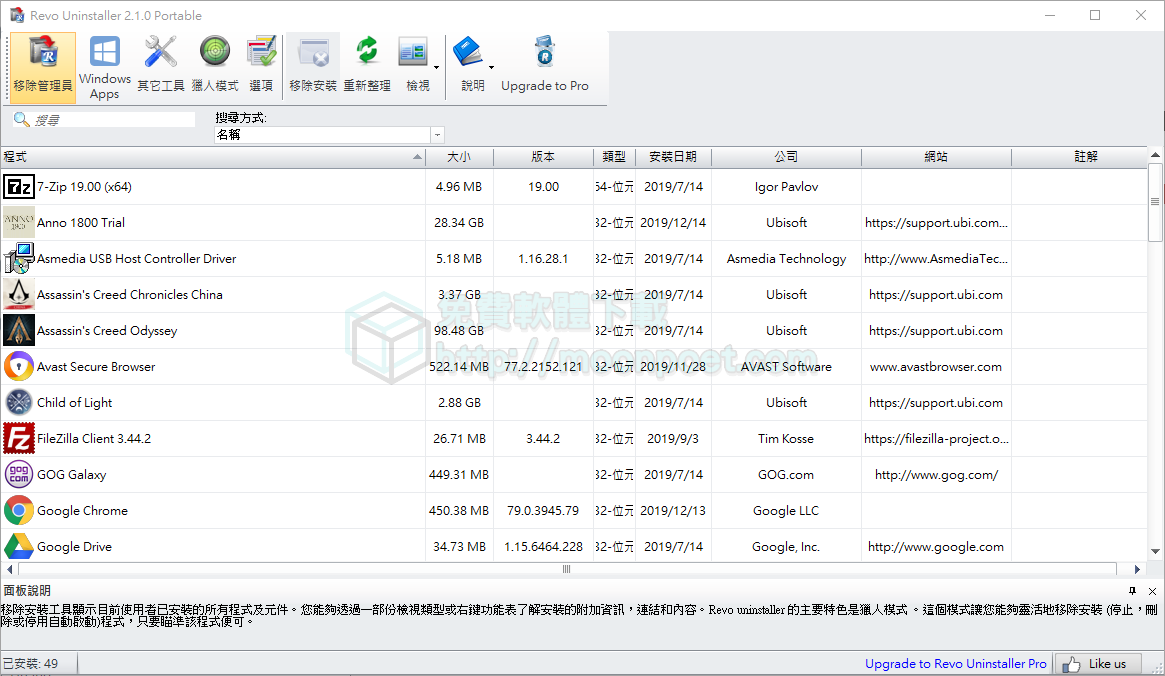The height and width of the screenshot is (676, 1165).
Task: Open the 檢視 dropdown arrow
Action: coord(437,67)
